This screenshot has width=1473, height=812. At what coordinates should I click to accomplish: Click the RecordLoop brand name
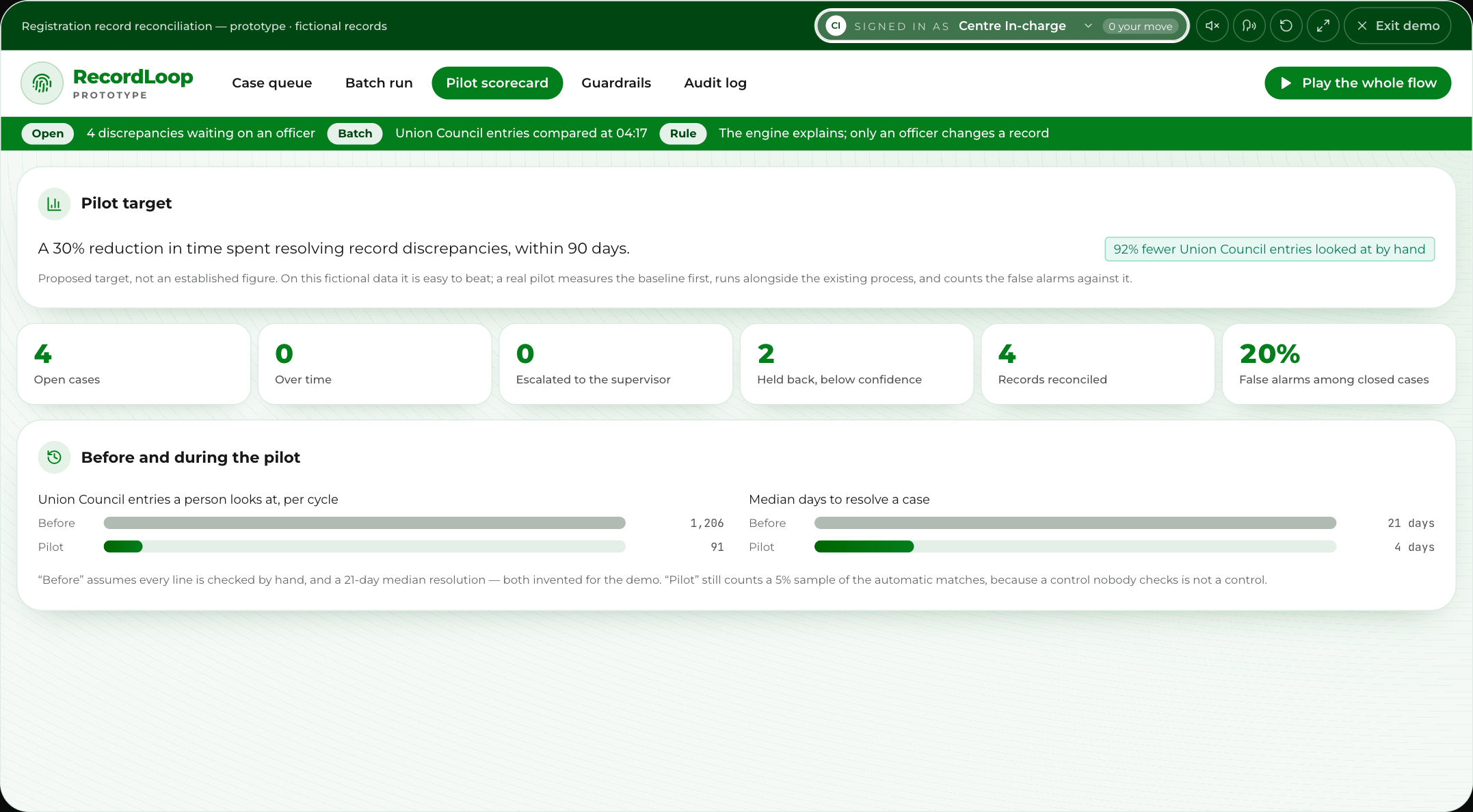[133, 77]
